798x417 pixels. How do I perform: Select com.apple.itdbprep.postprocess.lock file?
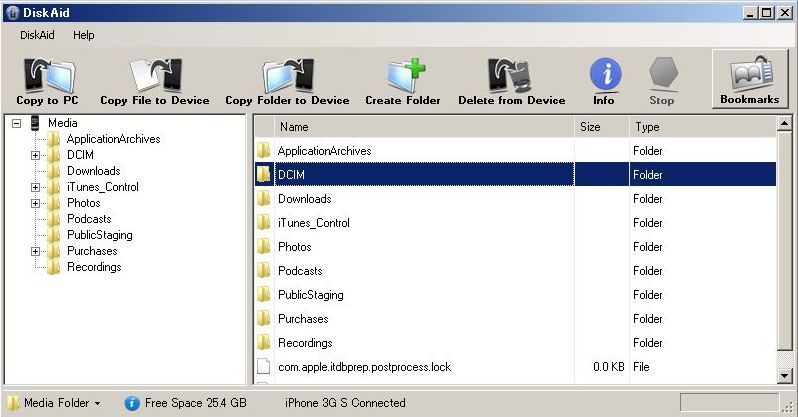pyautogui.click(x=516, y=367)
